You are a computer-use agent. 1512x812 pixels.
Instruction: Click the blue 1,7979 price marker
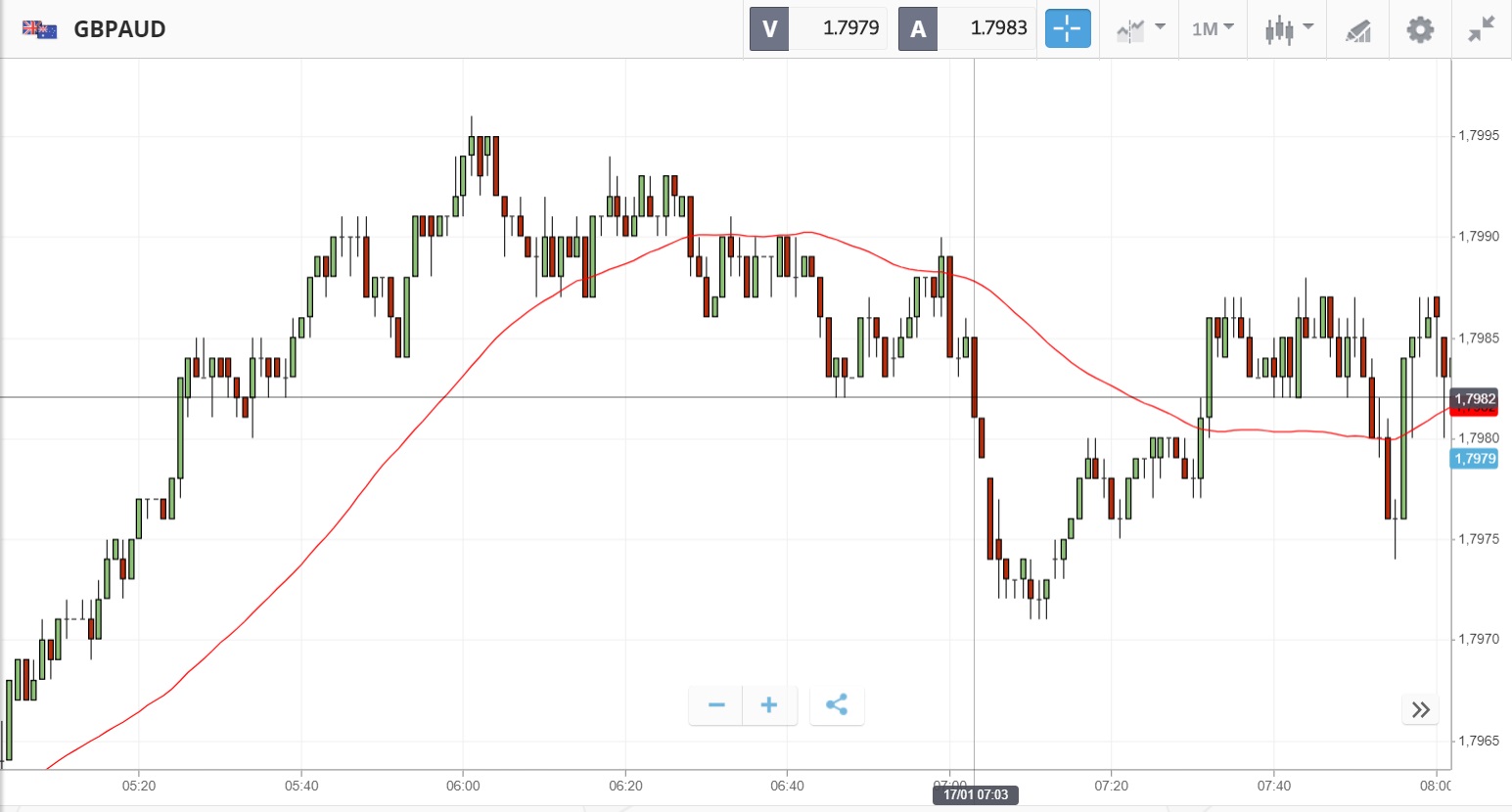click(x=1475, y=459)
